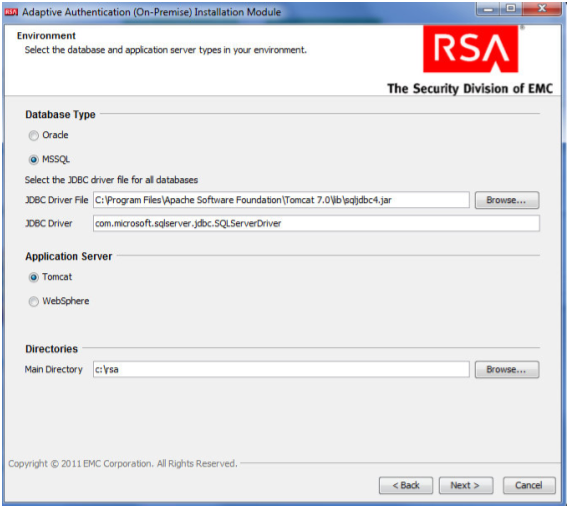Browse for the JDBC Driver File
The width and height of the screenshot is (567, 506).
click(x=507, y=200)
